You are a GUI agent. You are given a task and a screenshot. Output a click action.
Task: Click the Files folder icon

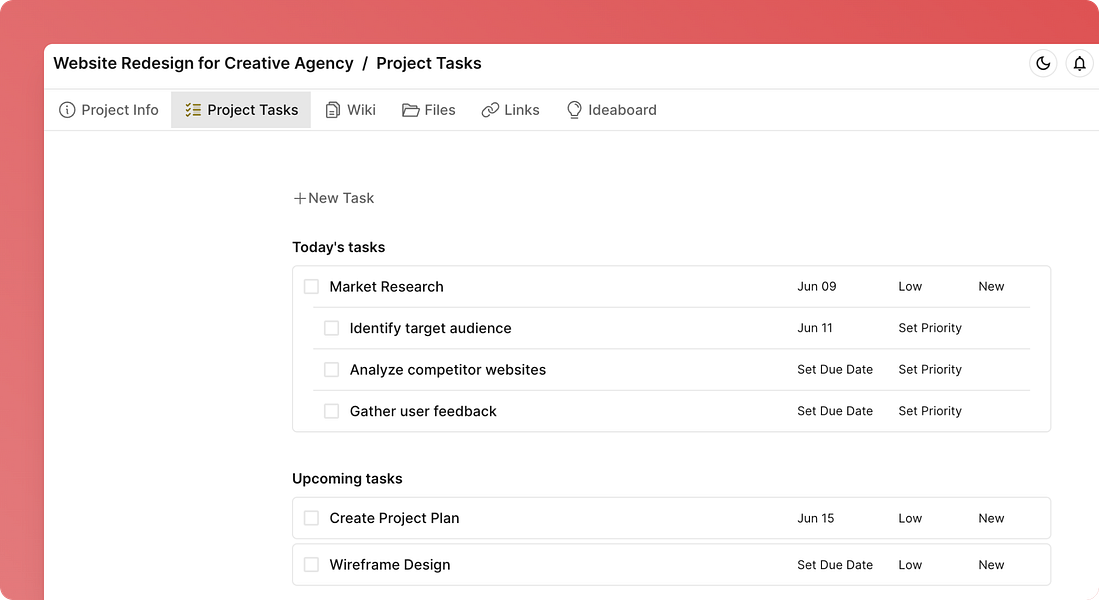(x=410, y=110)
